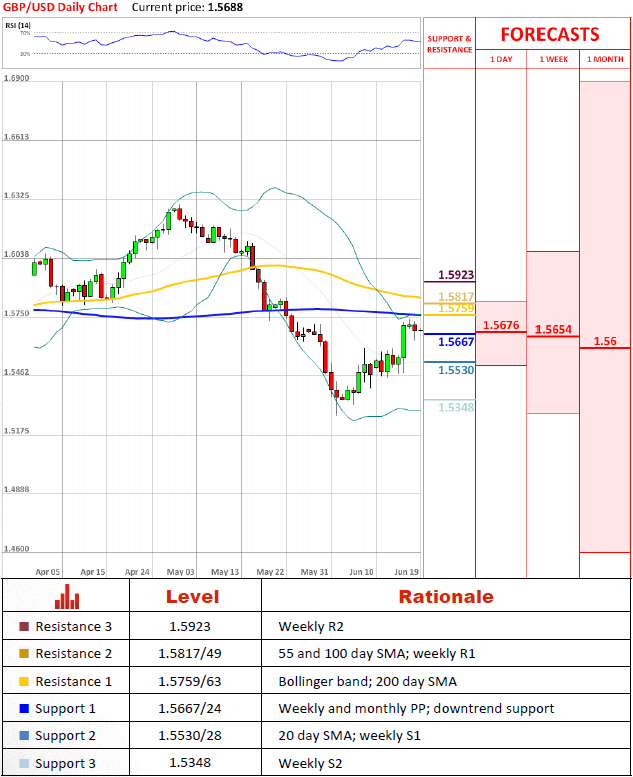This screenshot has width=633, height=777.
Task: Click the SUPPORT & RESISTANCE header
Action: tap(450, 44)
